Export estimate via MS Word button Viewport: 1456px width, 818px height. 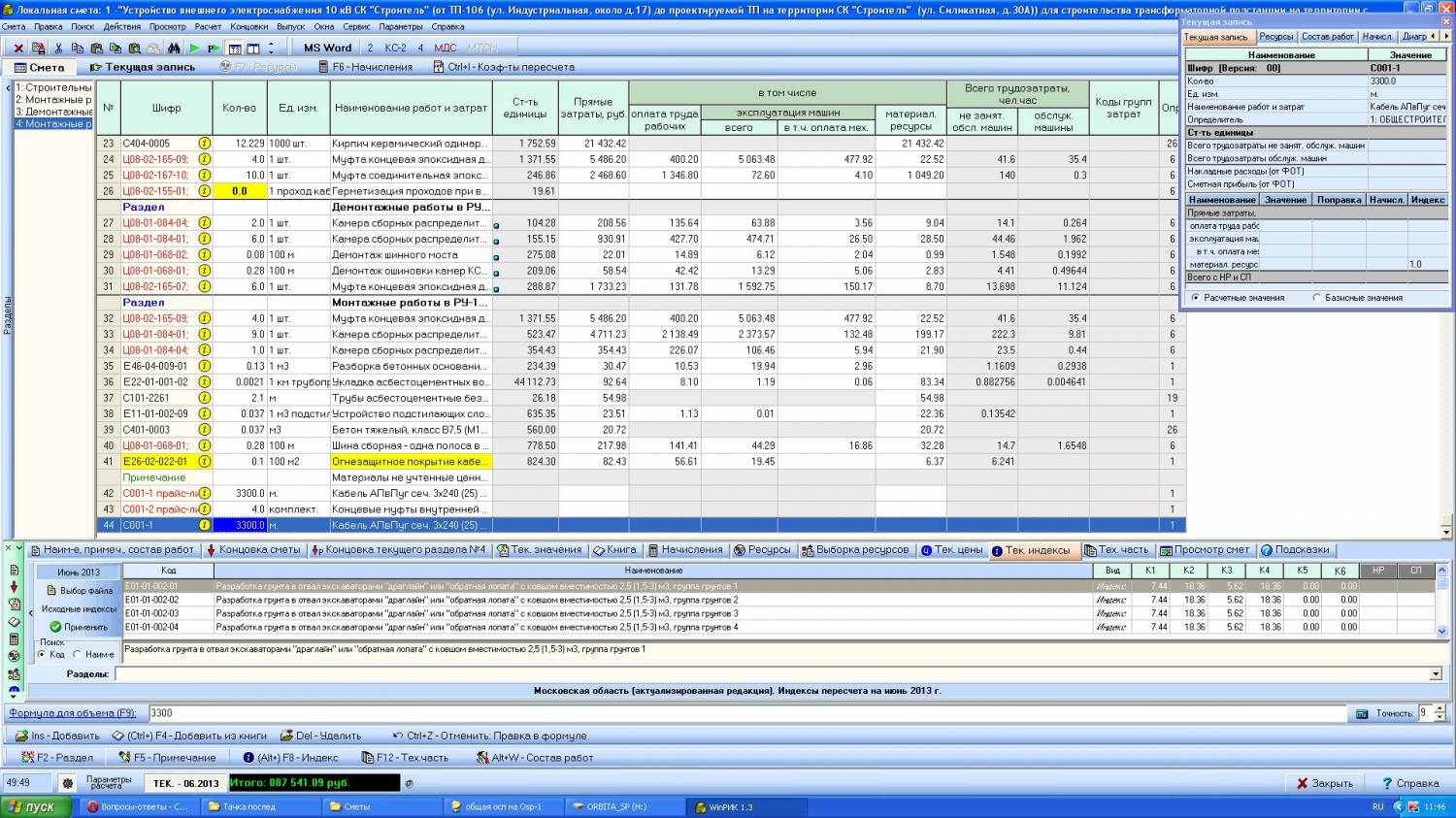click(x=327, y=48)
